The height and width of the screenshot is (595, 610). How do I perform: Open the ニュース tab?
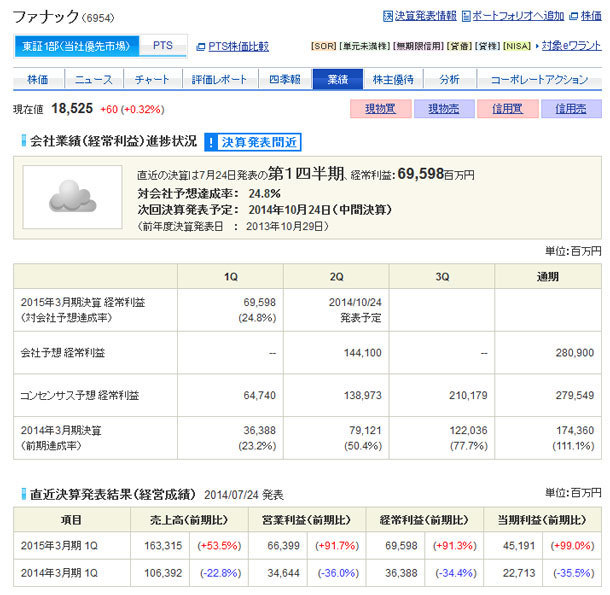(94, 79)
